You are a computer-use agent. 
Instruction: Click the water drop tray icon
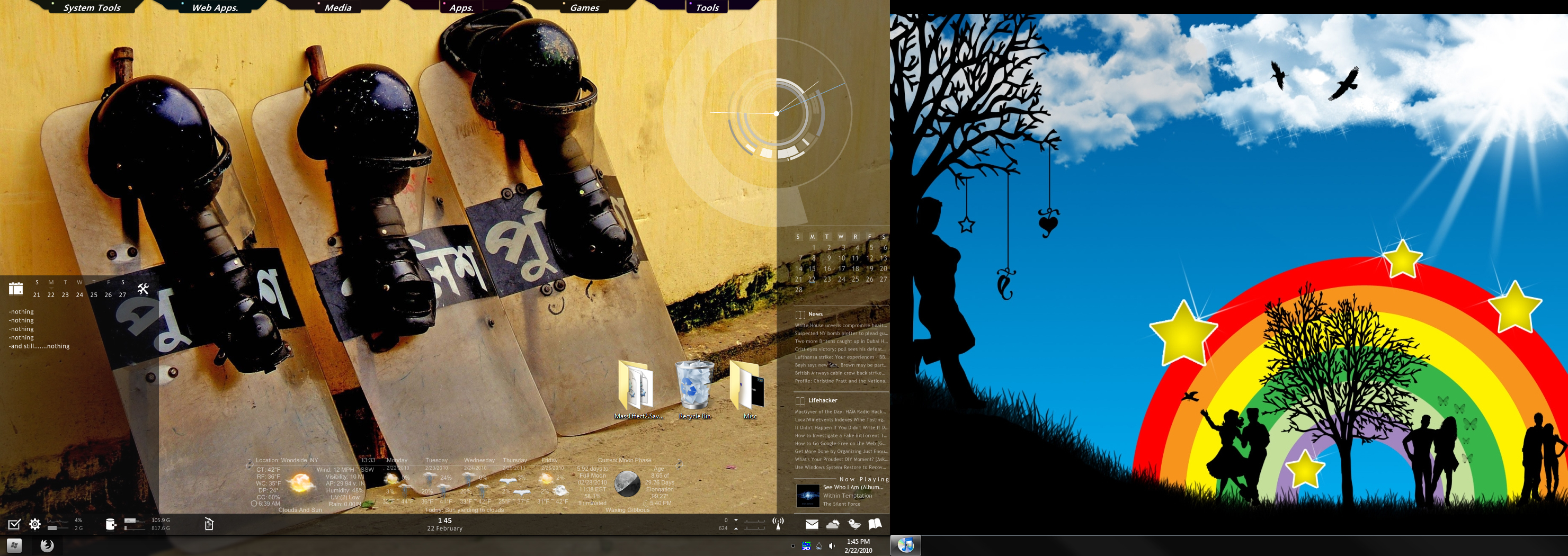pyautogui.click(x=819, y=545)
